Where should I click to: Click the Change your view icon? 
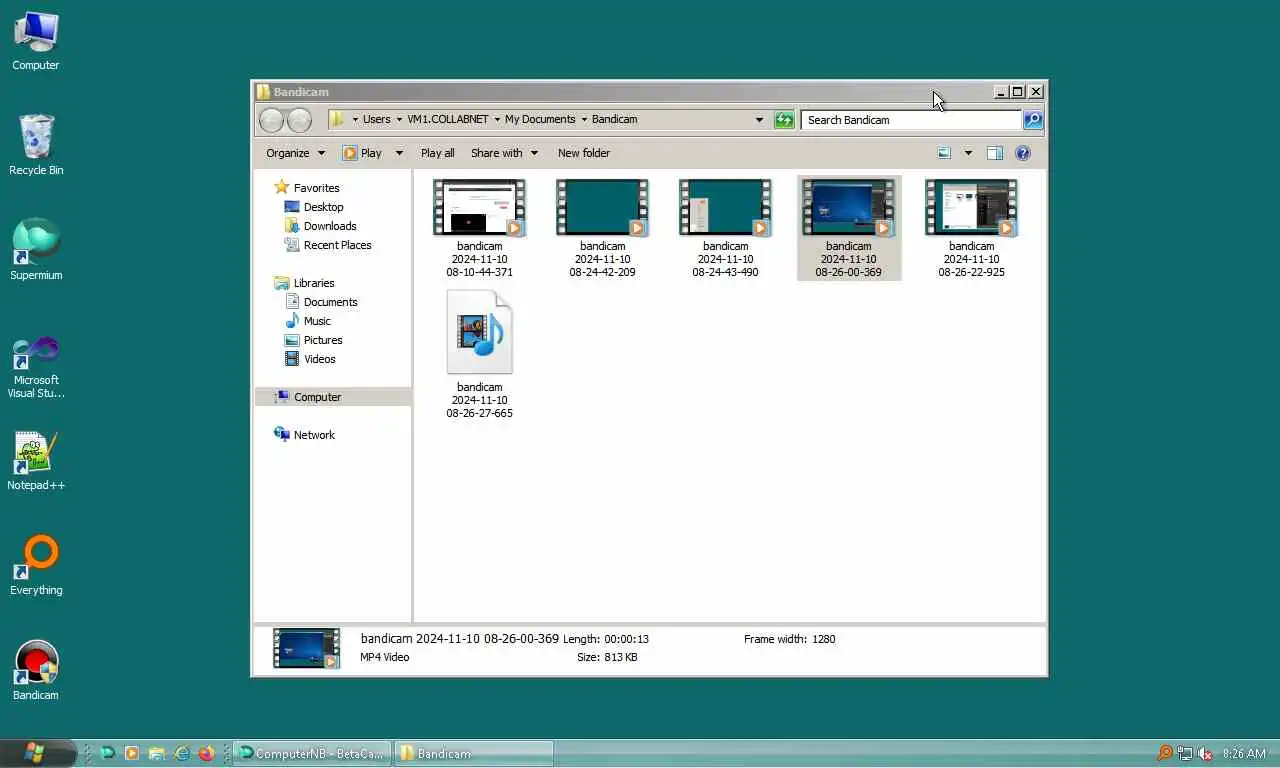coord(944,153)
